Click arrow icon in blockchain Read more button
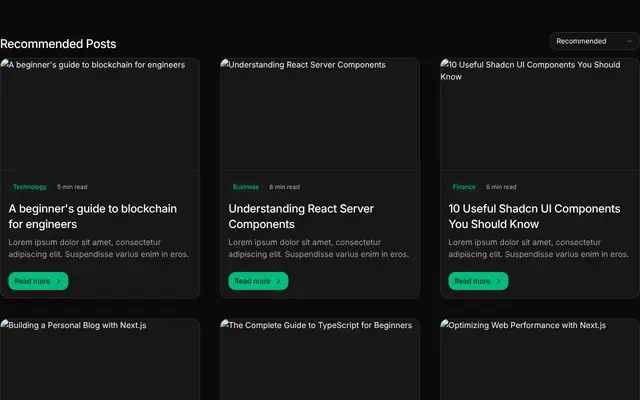Screen dimensions: 640x400 (x=58, y=281)
